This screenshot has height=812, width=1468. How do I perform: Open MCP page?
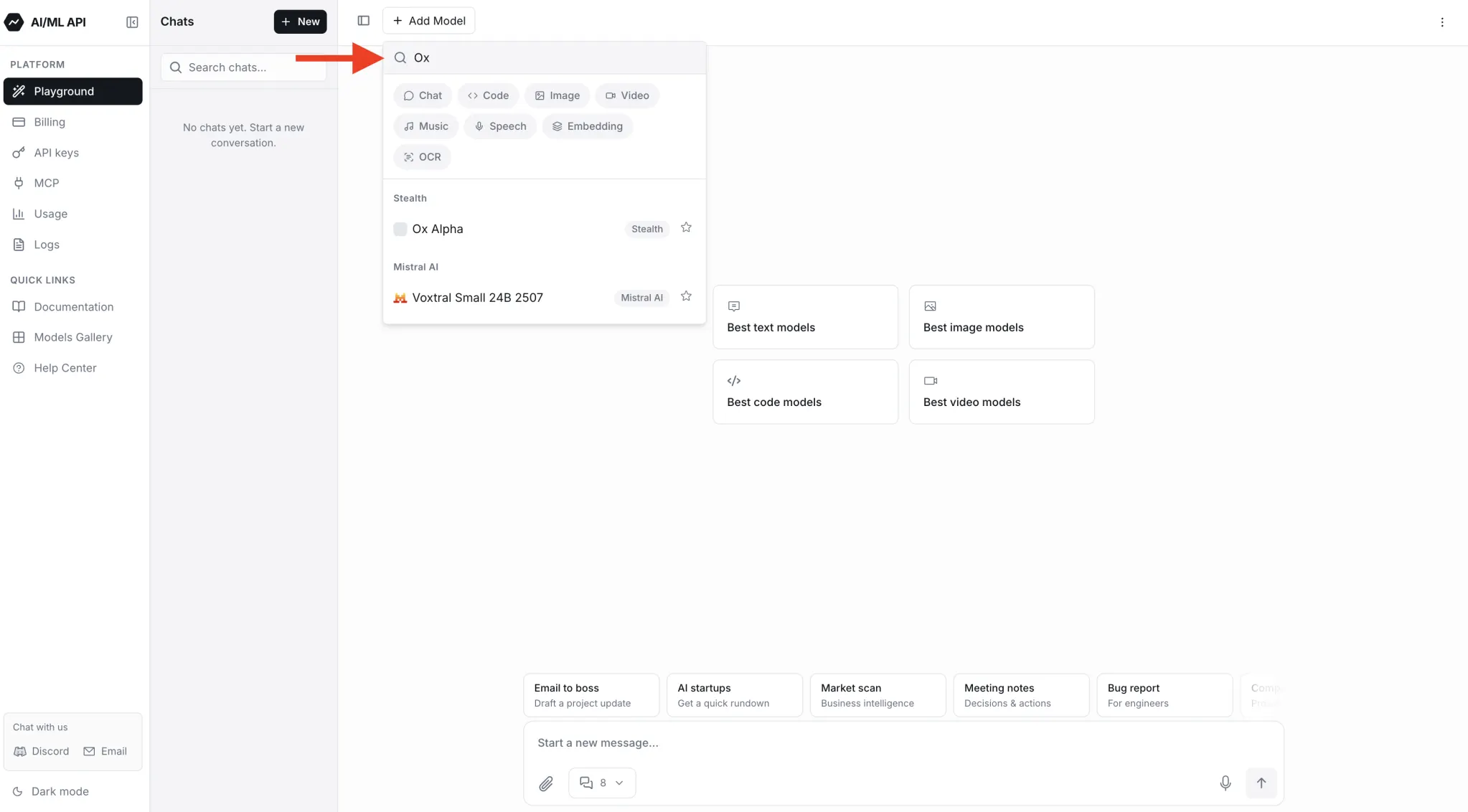point(72,183)
